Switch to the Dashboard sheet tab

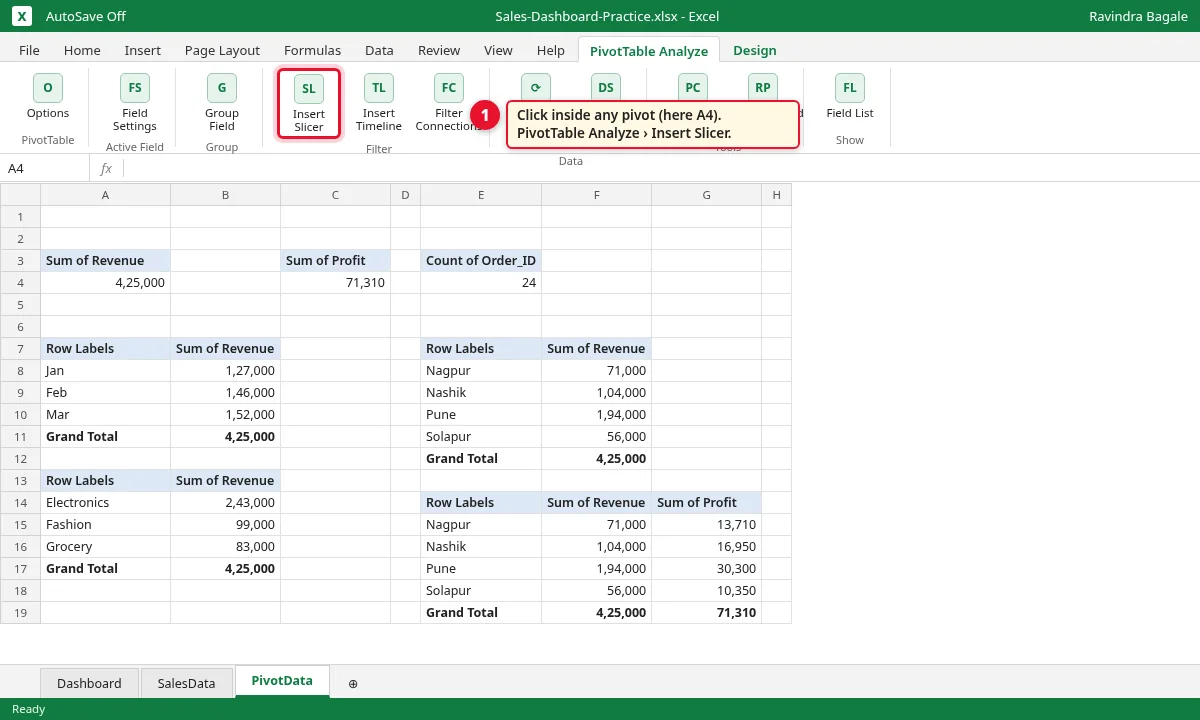coord(89,683)
